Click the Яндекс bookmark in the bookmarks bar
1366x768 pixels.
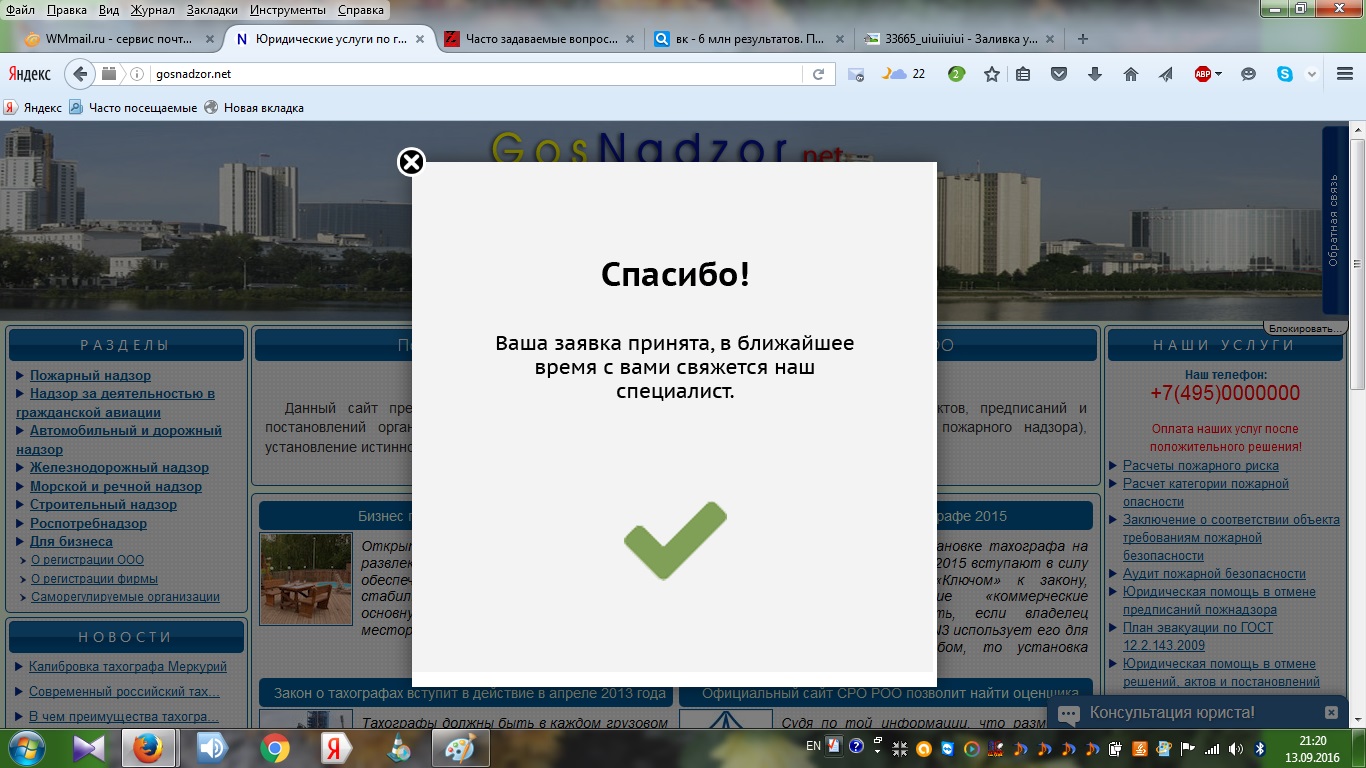(x=33, y=107)
